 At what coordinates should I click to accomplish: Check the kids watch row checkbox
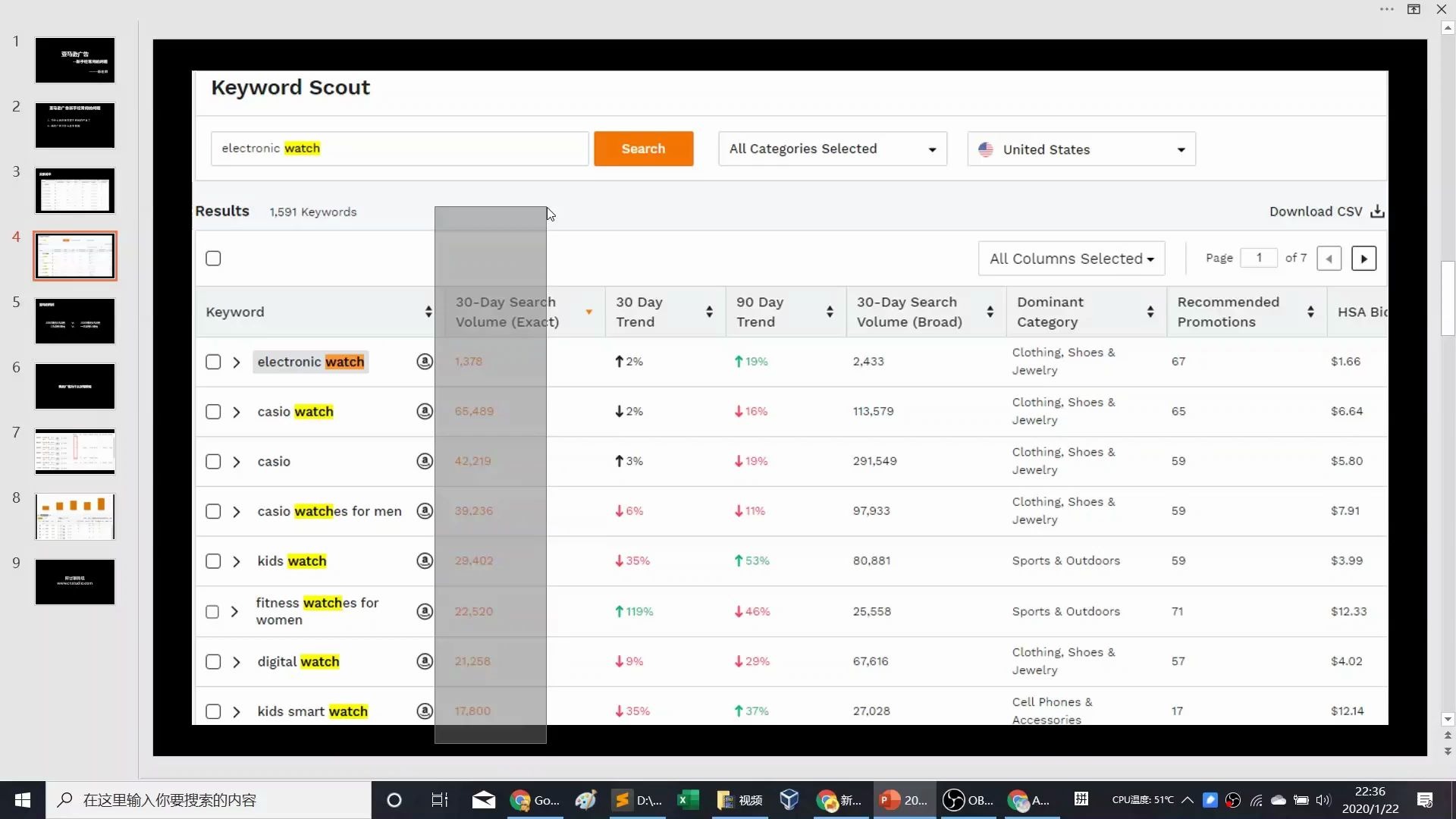[213, 561]
